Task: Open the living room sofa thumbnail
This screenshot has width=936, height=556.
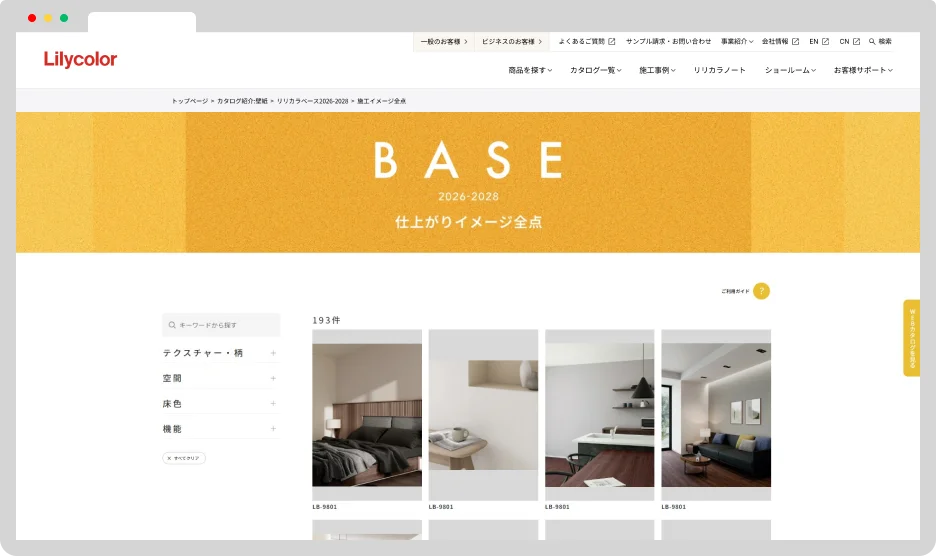Action: coord(716,414)
